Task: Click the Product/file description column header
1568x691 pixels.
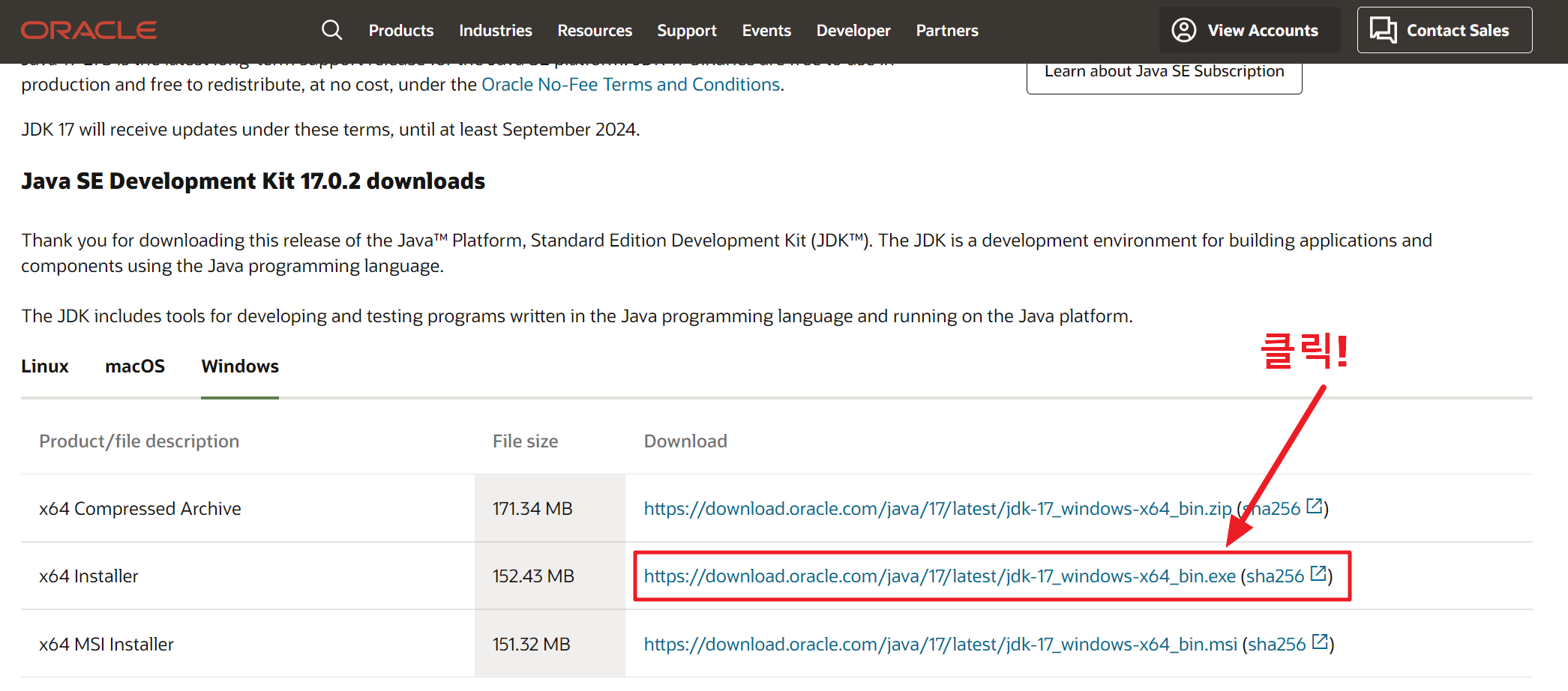Action: coord(139,441)
